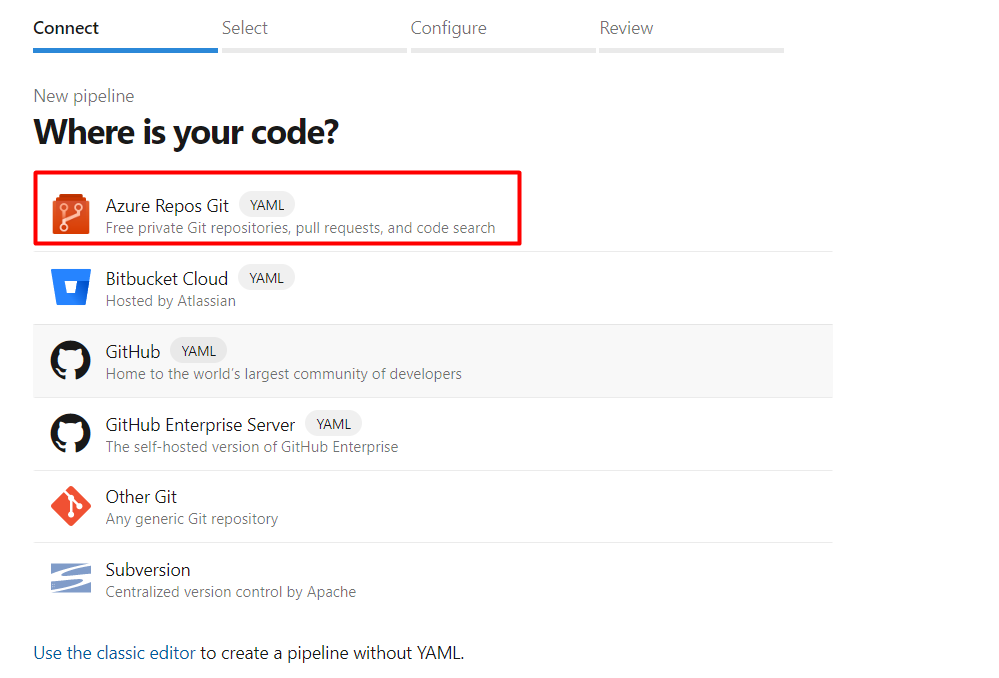Choose the Other Git title
999x678 pixels.
pyautogui.click(x=141, y=497)
